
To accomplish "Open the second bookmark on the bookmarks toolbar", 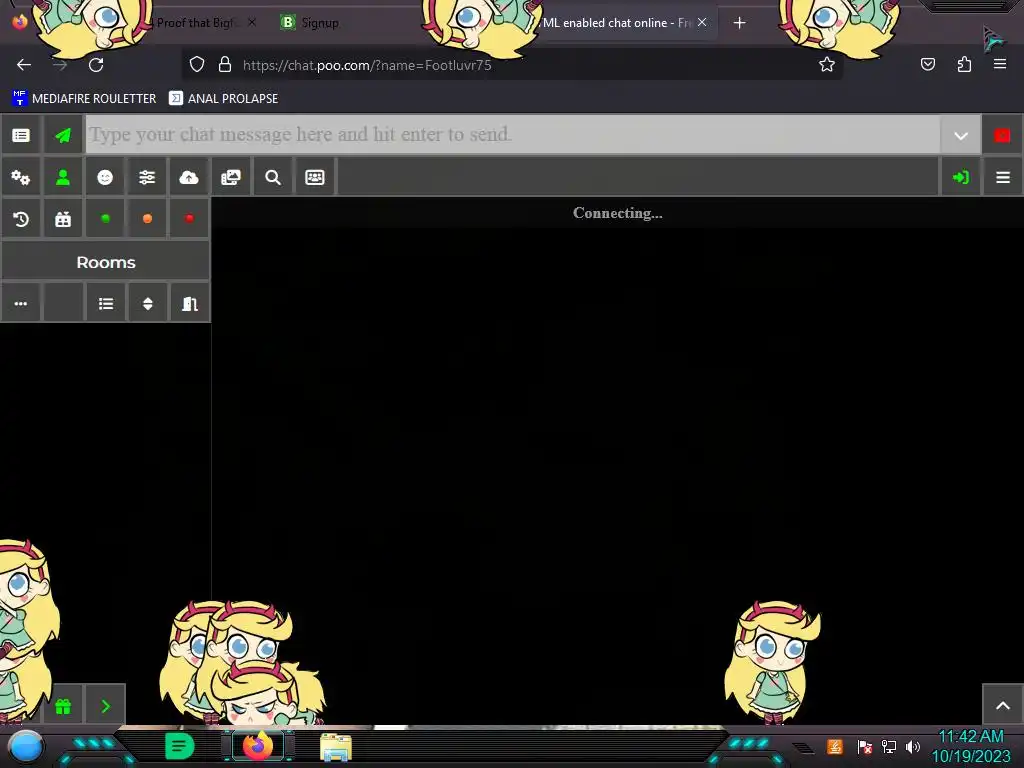I will click(x=223, y=99).
